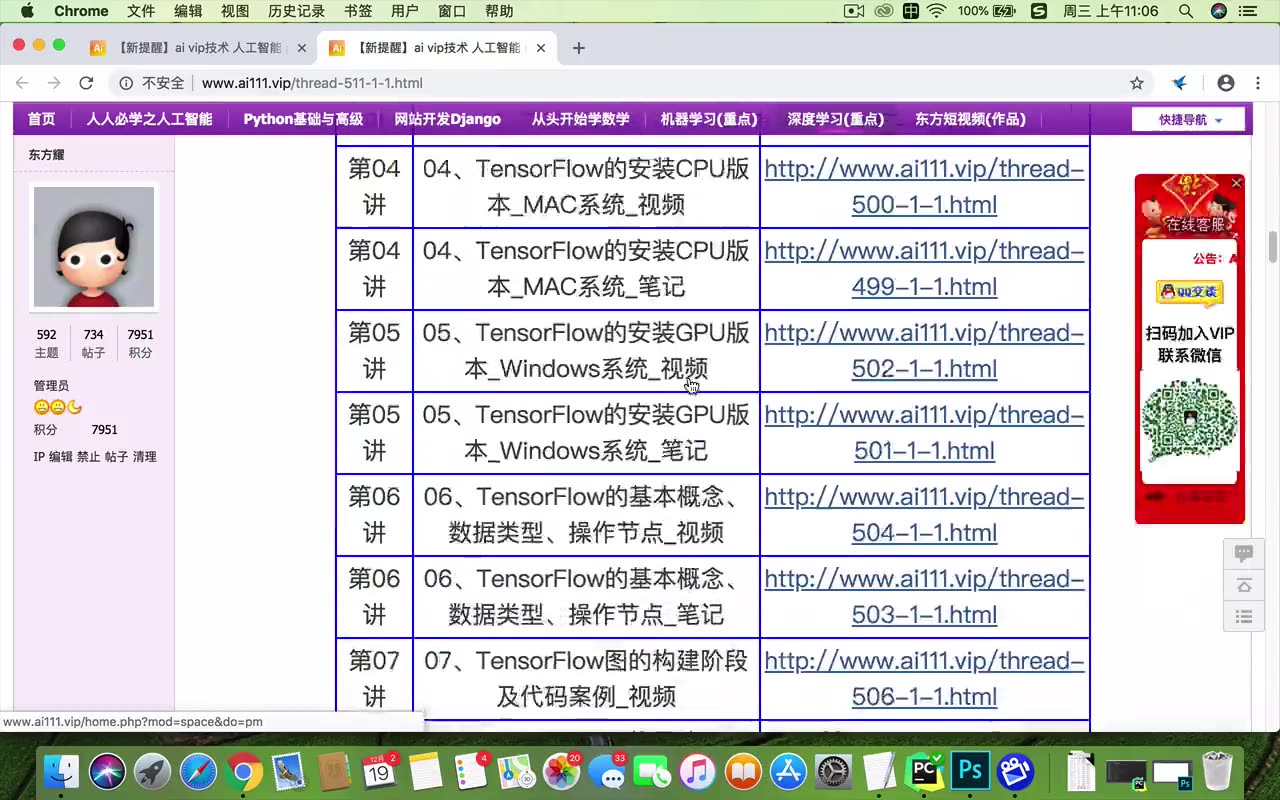Open Photos app in the dock
This screenshot has height=800, width=1280.
(561, 772)
